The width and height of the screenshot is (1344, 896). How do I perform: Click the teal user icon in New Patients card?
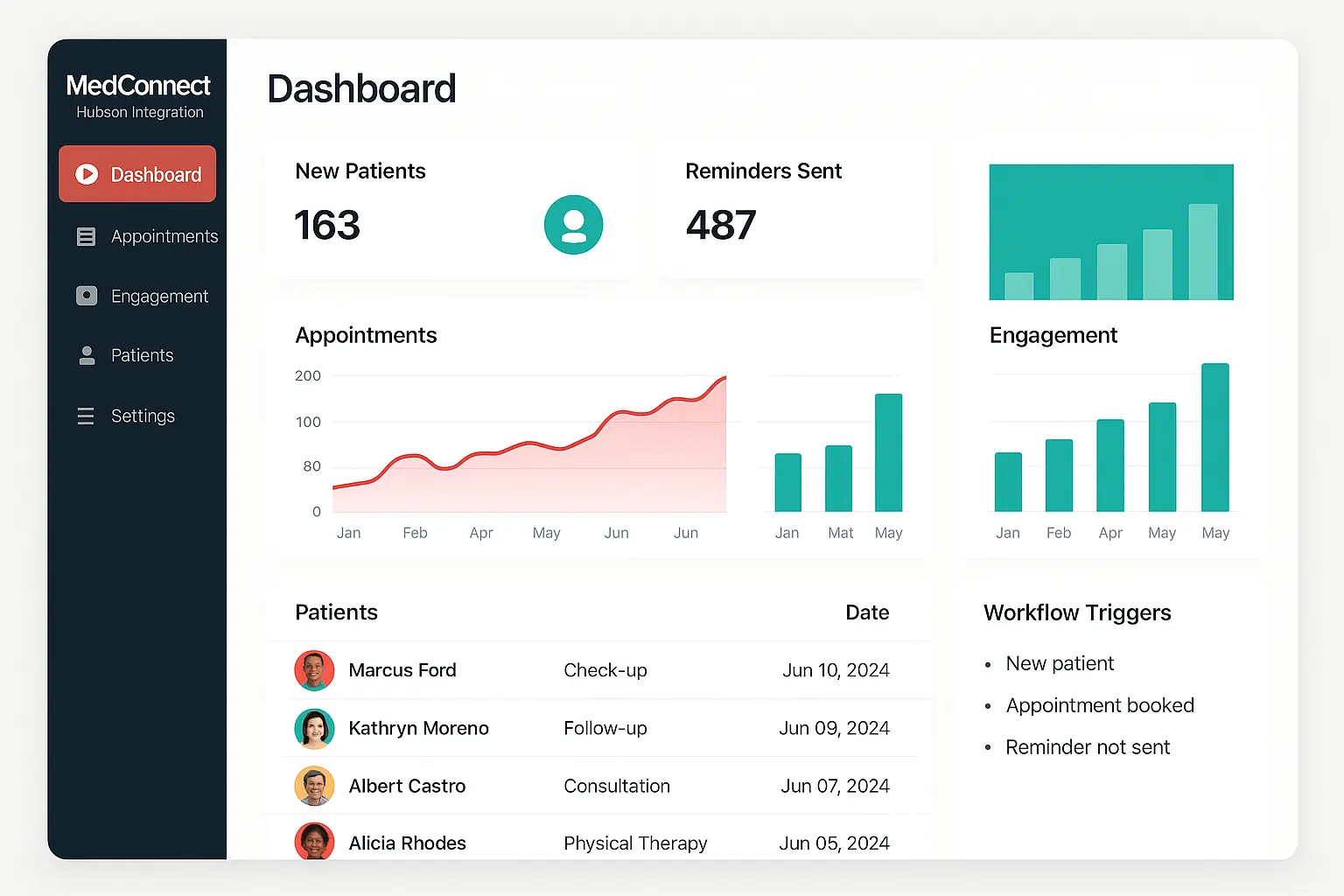coord(573,225)
